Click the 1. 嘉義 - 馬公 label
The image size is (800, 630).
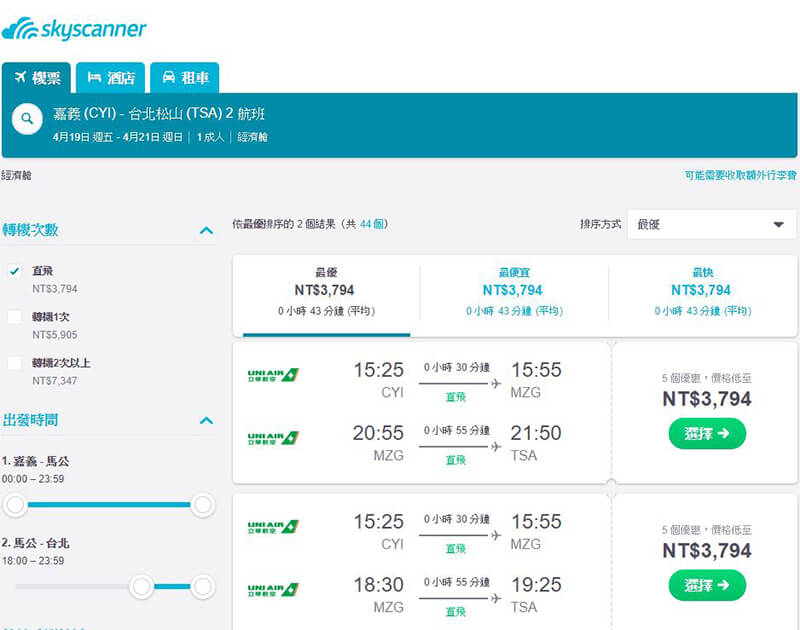35,461
